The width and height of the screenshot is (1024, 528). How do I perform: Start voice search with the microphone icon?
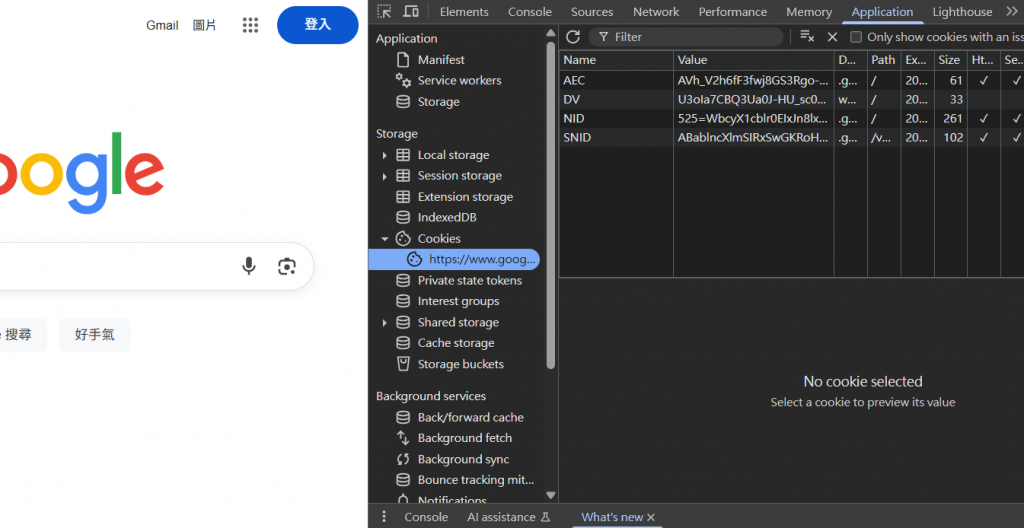point(249,266)
